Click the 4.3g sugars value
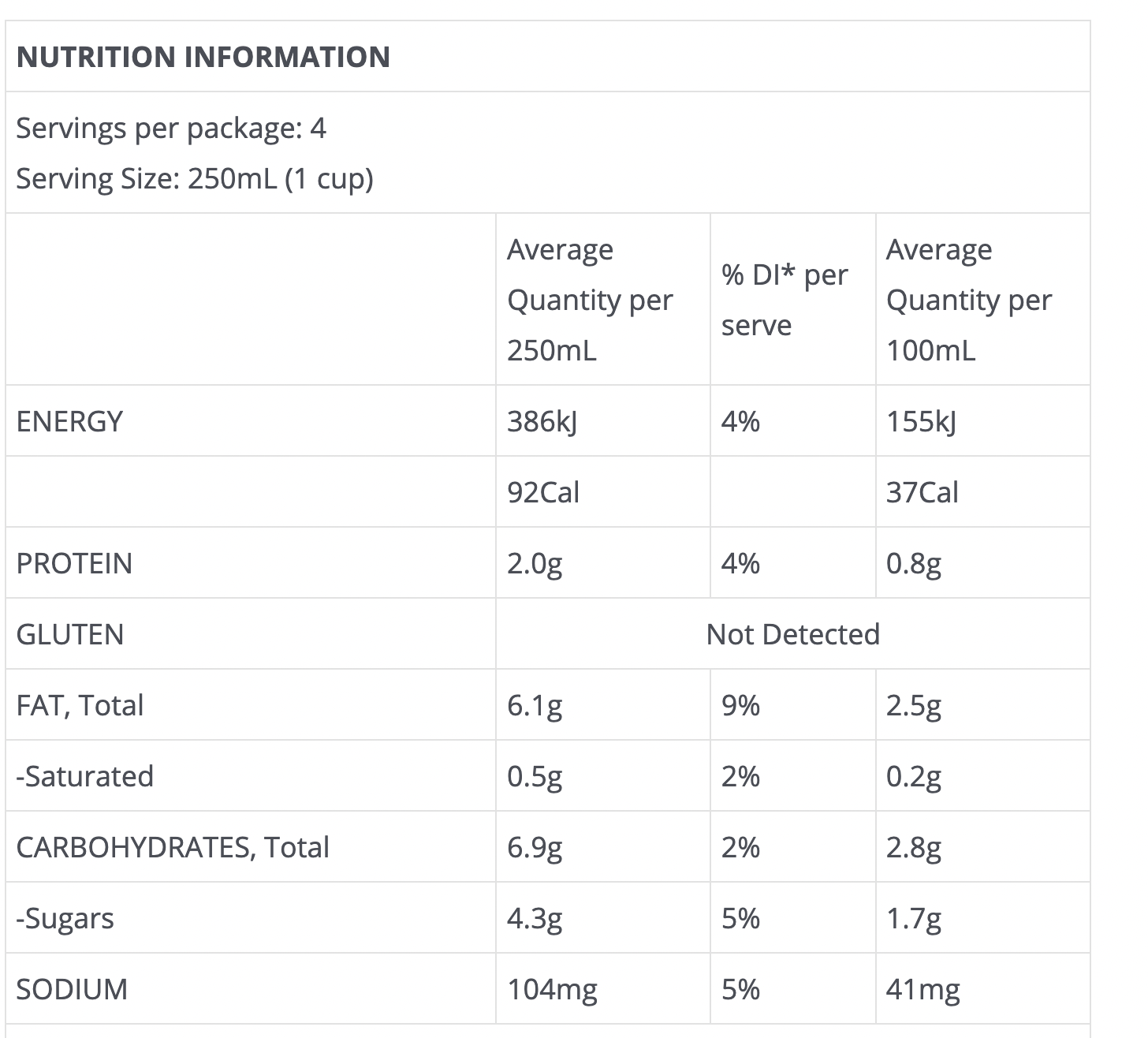This screenshot has width=1148, height=1038. (x=535, y=918)
